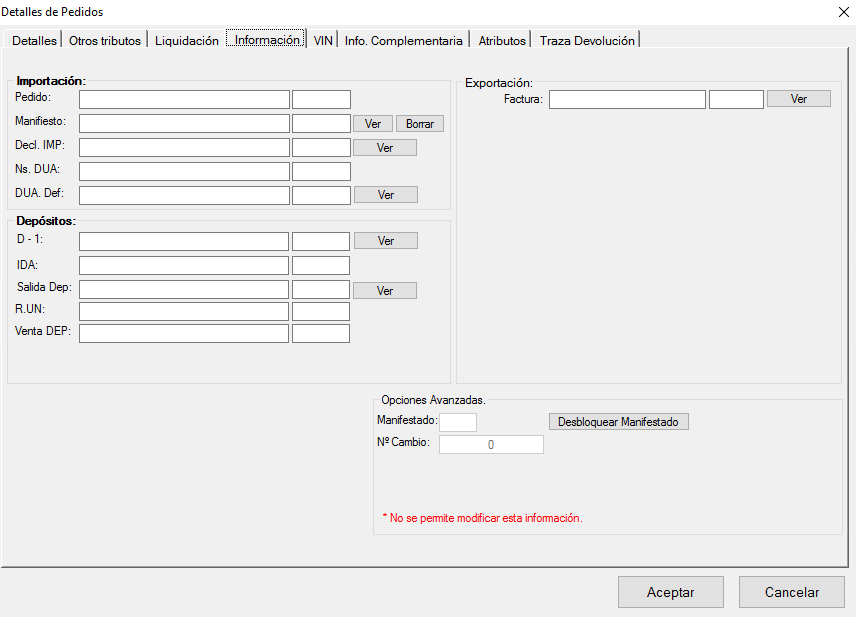This screenshot has width=856, height=617.
Task: Click Ver button next to Manifiesto
Action: point(373,124)
